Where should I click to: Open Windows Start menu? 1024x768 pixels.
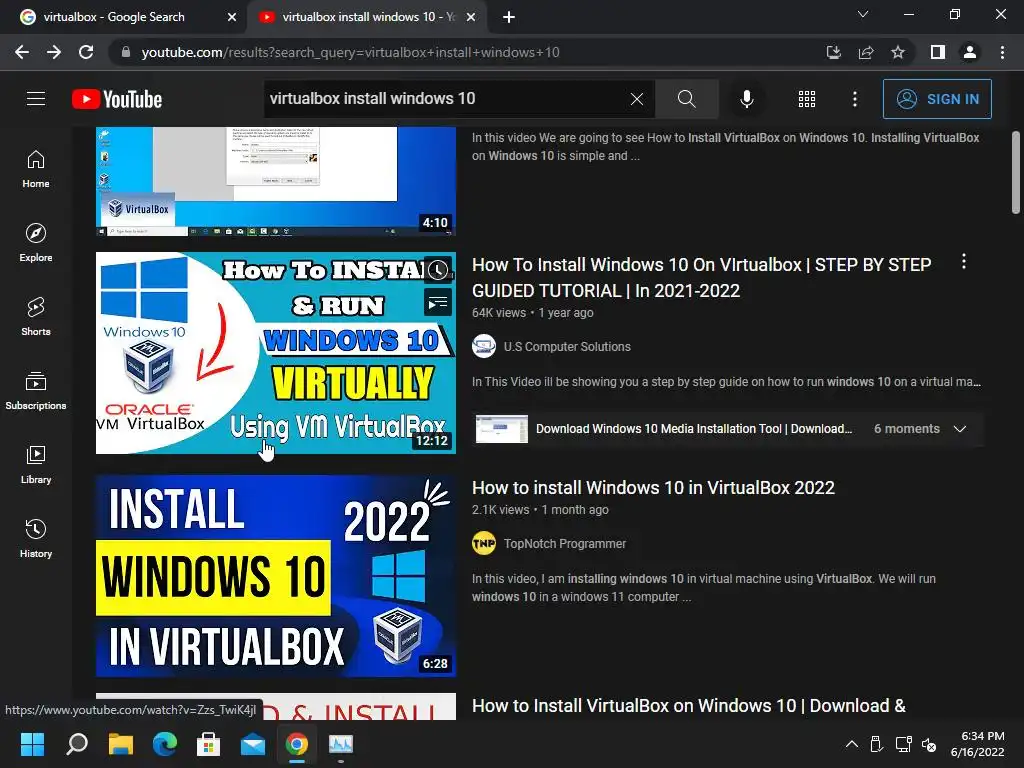coord(32,744)
